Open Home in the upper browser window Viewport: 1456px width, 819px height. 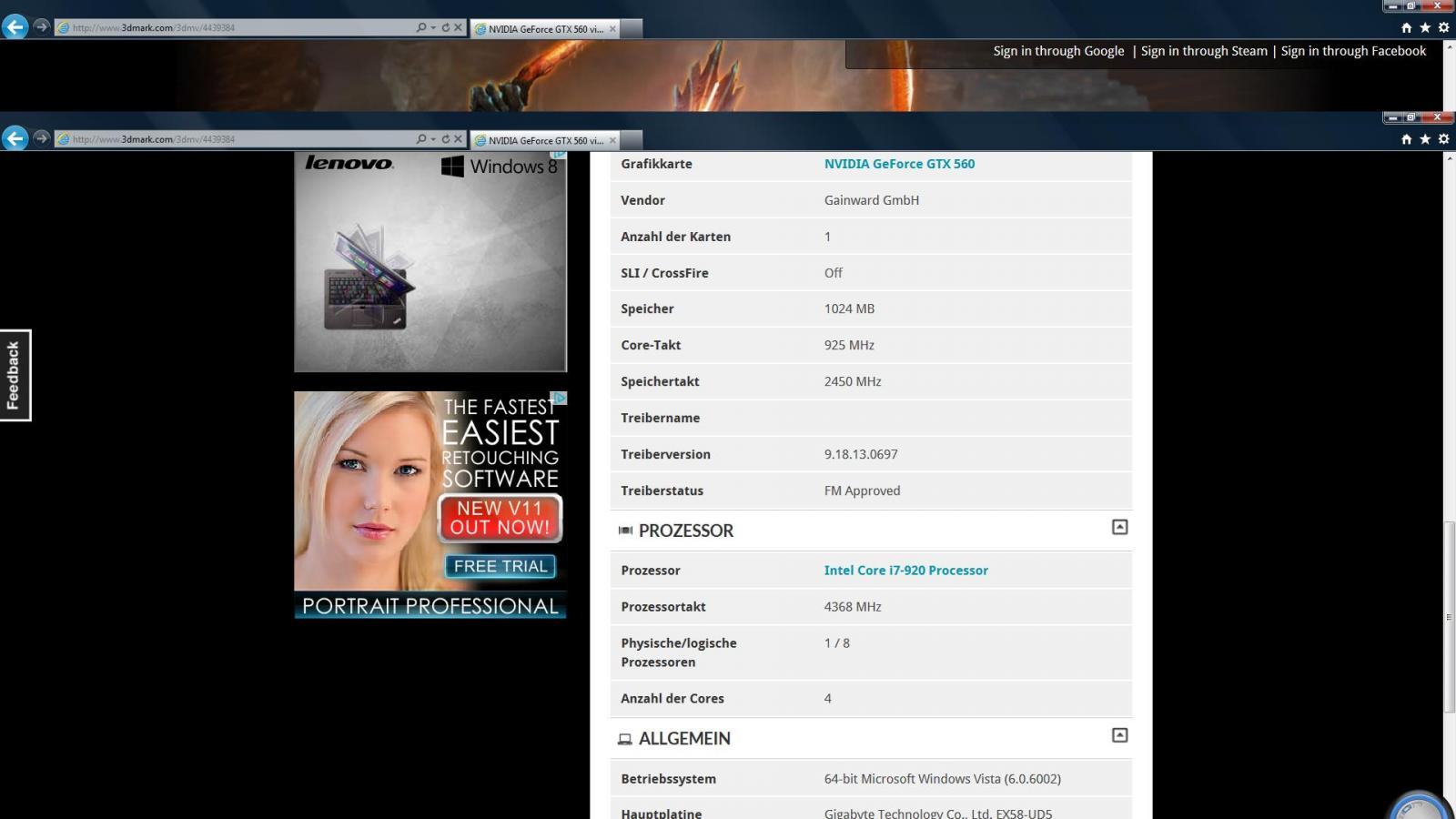[1407, 27]
